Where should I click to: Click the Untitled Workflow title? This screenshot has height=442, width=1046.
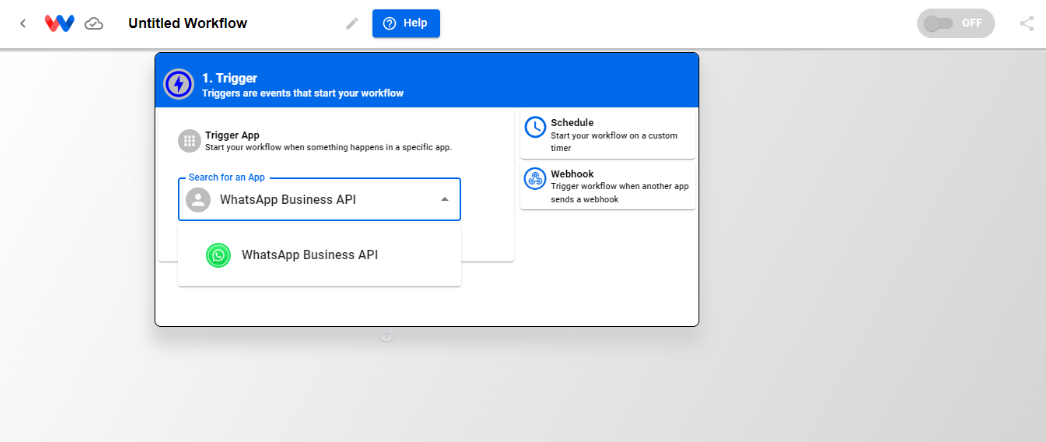(x=187, y=23)
